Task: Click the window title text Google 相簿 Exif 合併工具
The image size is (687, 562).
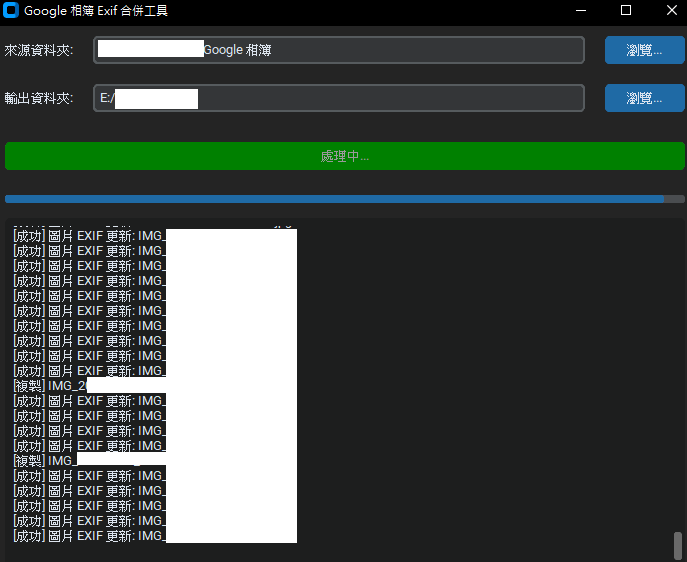Action: coord(96,11)
